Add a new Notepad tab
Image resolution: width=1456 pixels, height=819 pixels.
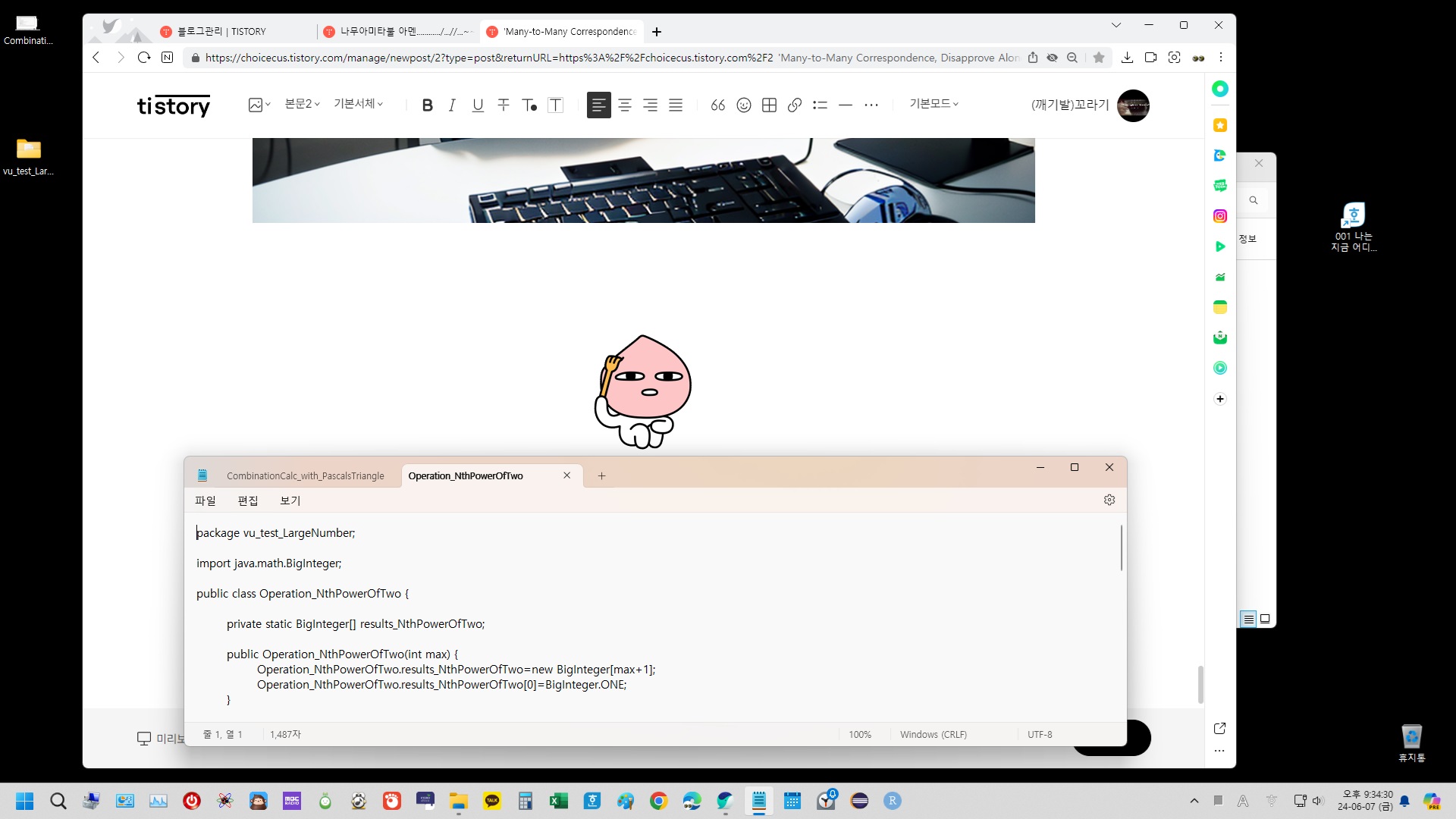[601, 476]
